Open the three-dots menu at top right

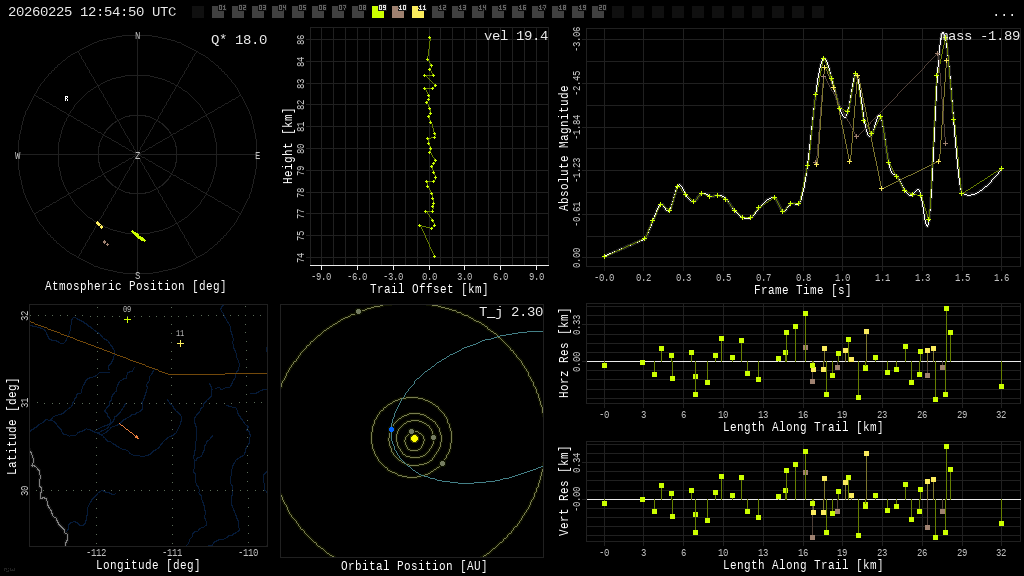[1003, 13]
